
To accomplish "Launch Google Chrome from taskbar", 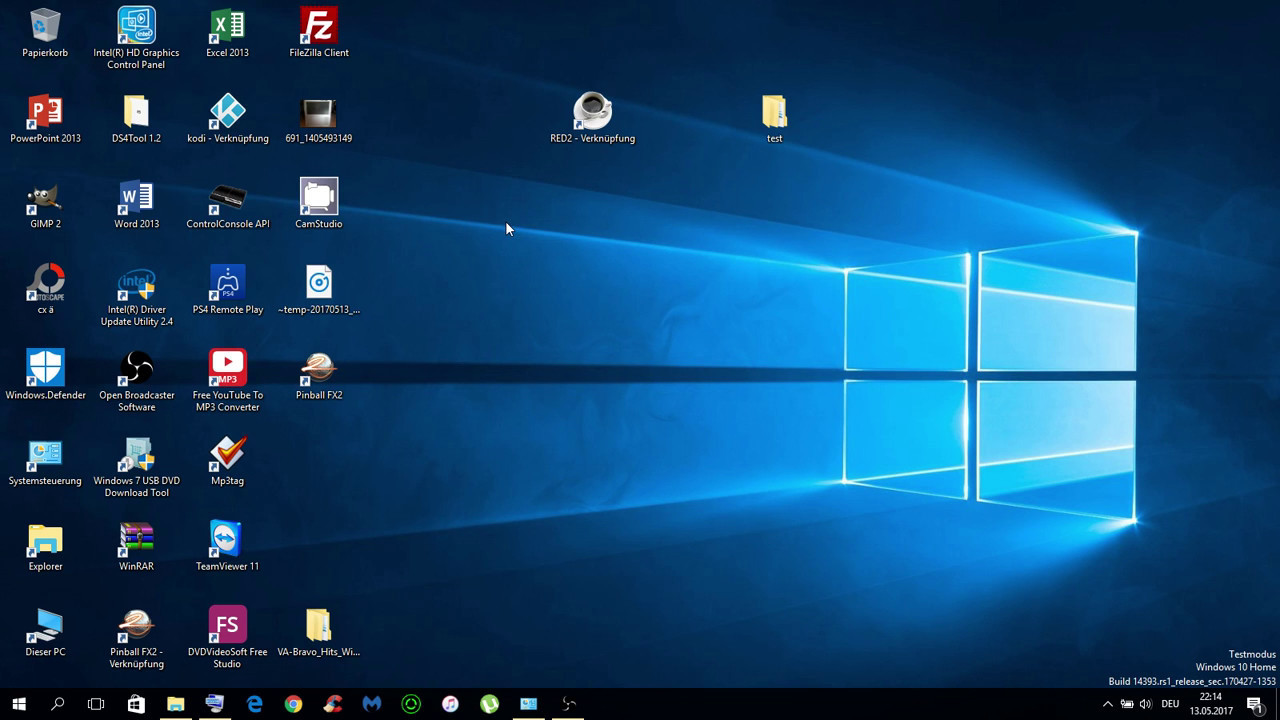I will [x=293, y=704].
